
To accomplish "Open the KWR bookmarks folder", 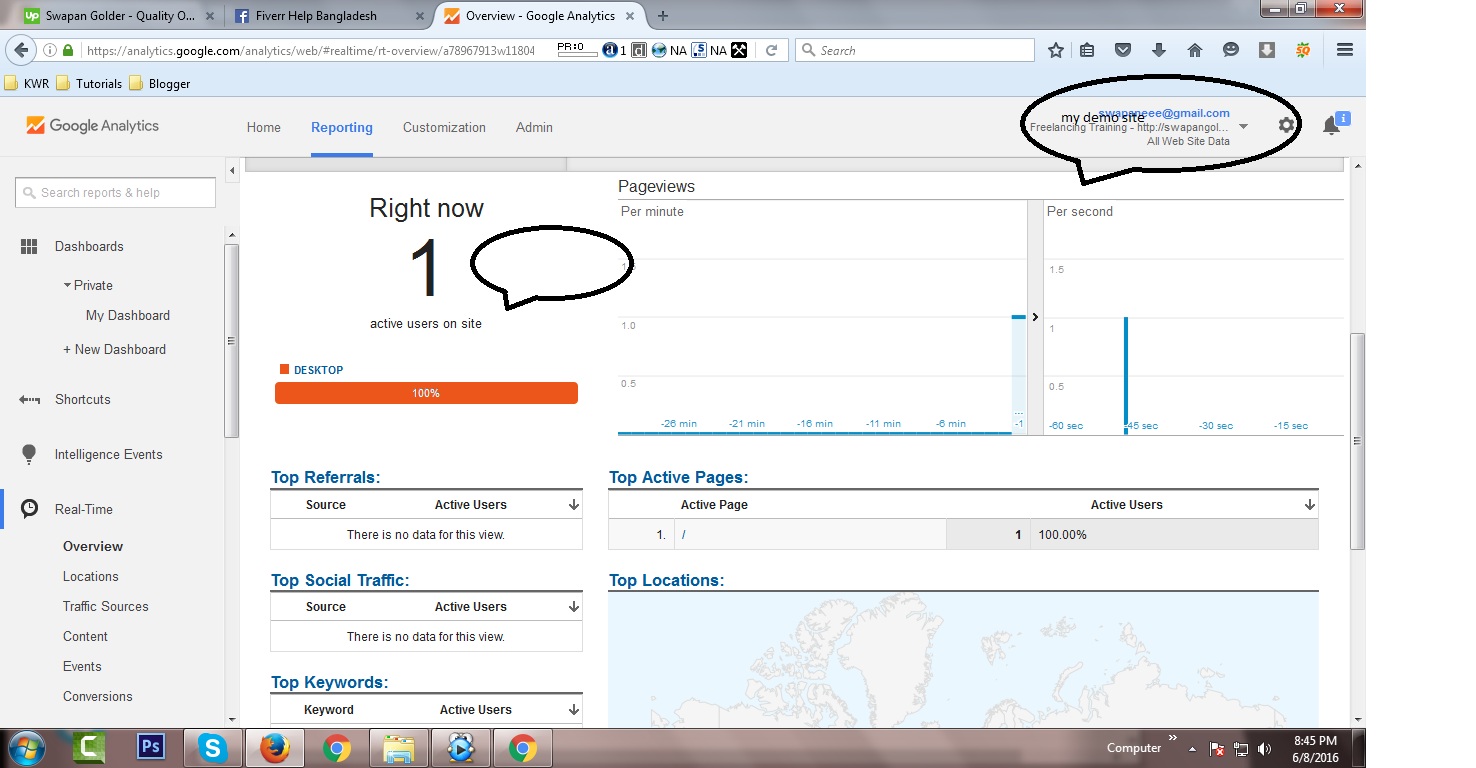I will pyautogui.click(x=27, y=84).
